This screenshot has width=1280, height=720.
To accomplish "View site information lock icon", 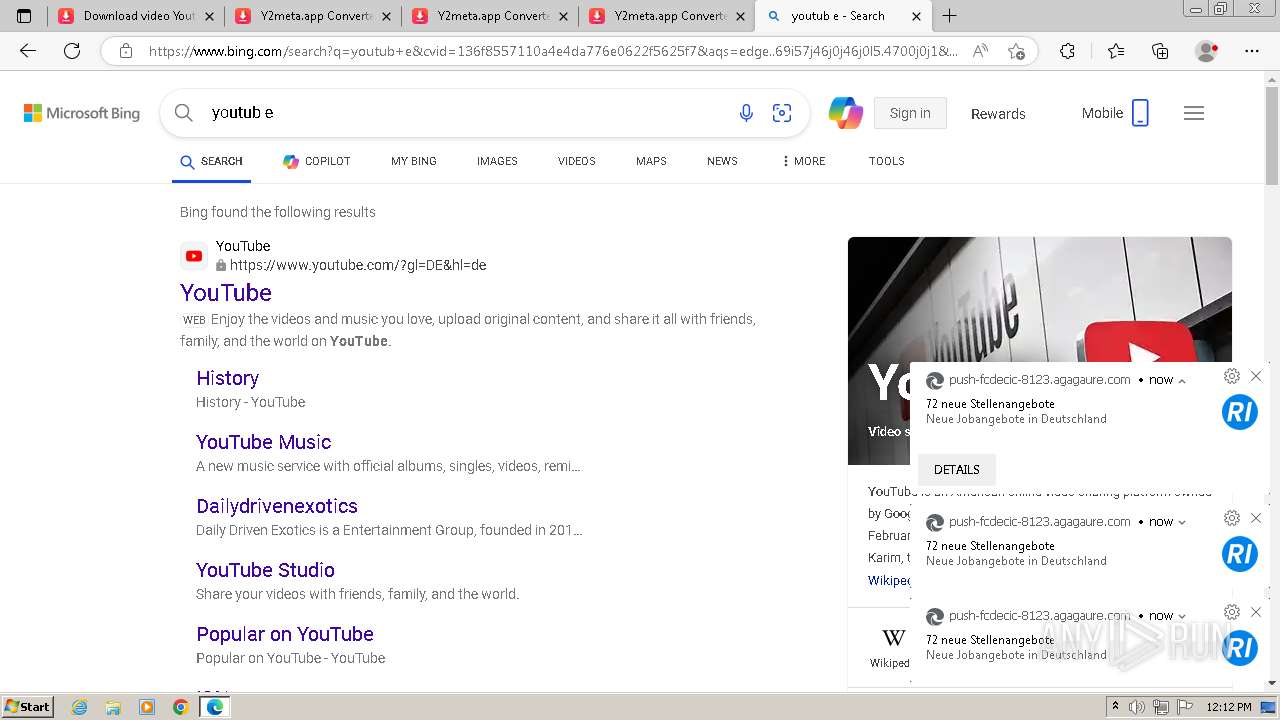I will click(x=125, y=51).
